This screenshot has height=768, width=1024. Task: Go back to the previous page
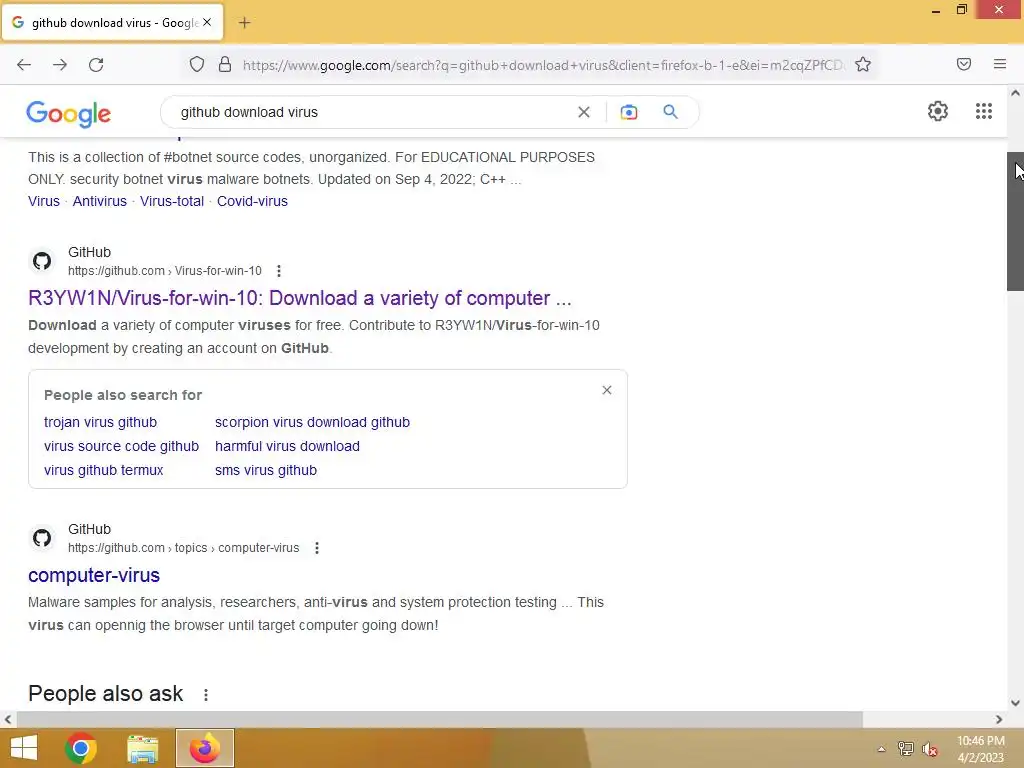[24, 65]
